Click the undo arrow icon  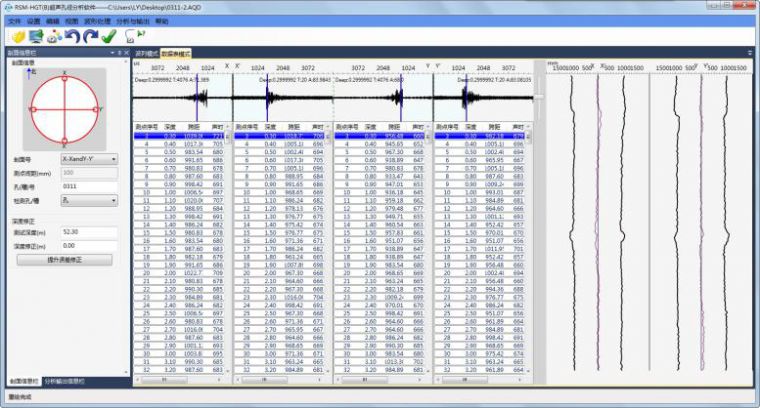coord(72,37)
